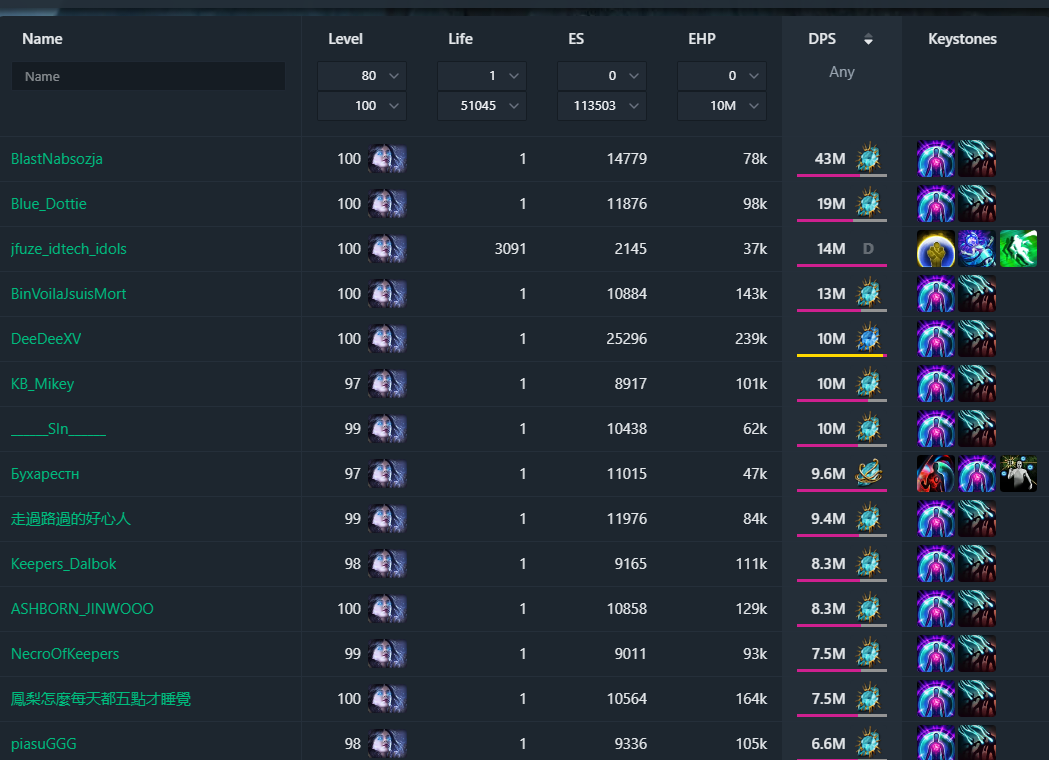Open the maximum Life dropdown showing 51045
This screenshot has width=1049, height=760.
coord(482,106)
